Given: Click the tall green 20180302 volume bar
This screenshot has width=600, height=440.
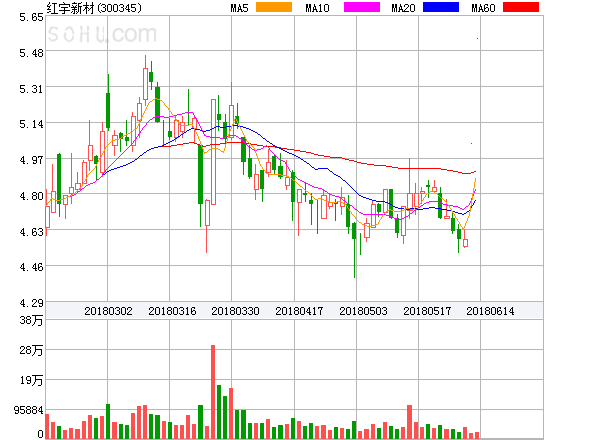Looking at the screenshot, I should pyautogui.click(x=108, y=421).
